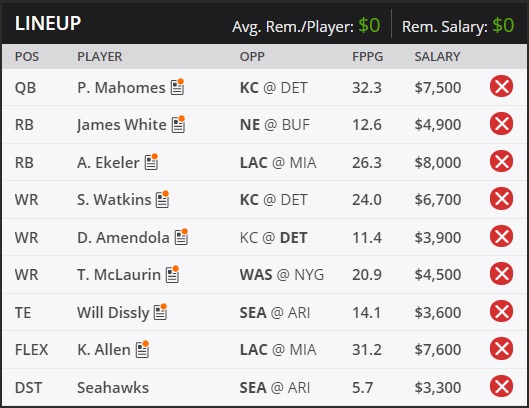Remove D. Amendola with red X

click(501, 236)
